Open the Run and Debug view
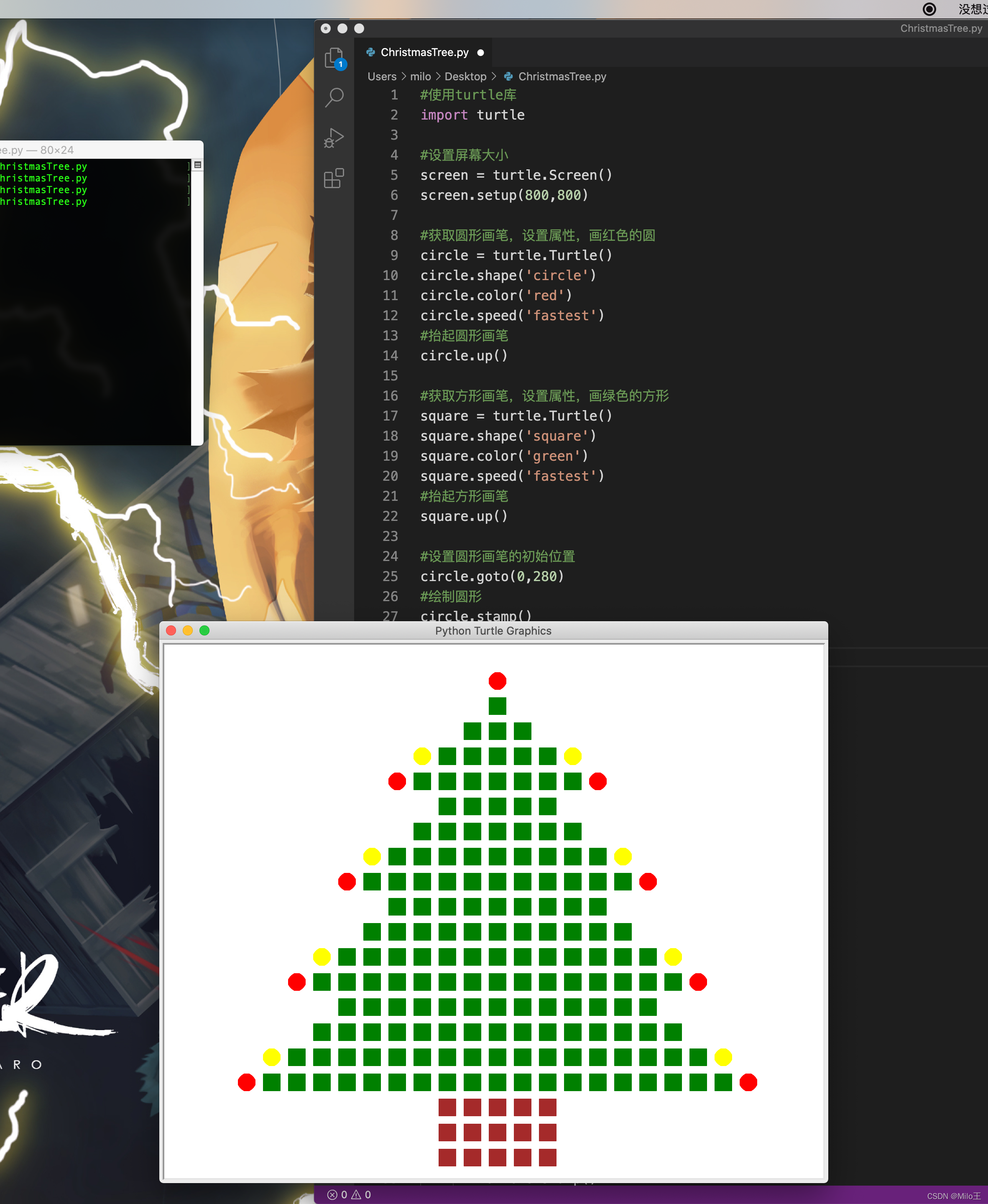Image resolution: width=988 pixels, height=1204 pixels. tap(334, 138)
